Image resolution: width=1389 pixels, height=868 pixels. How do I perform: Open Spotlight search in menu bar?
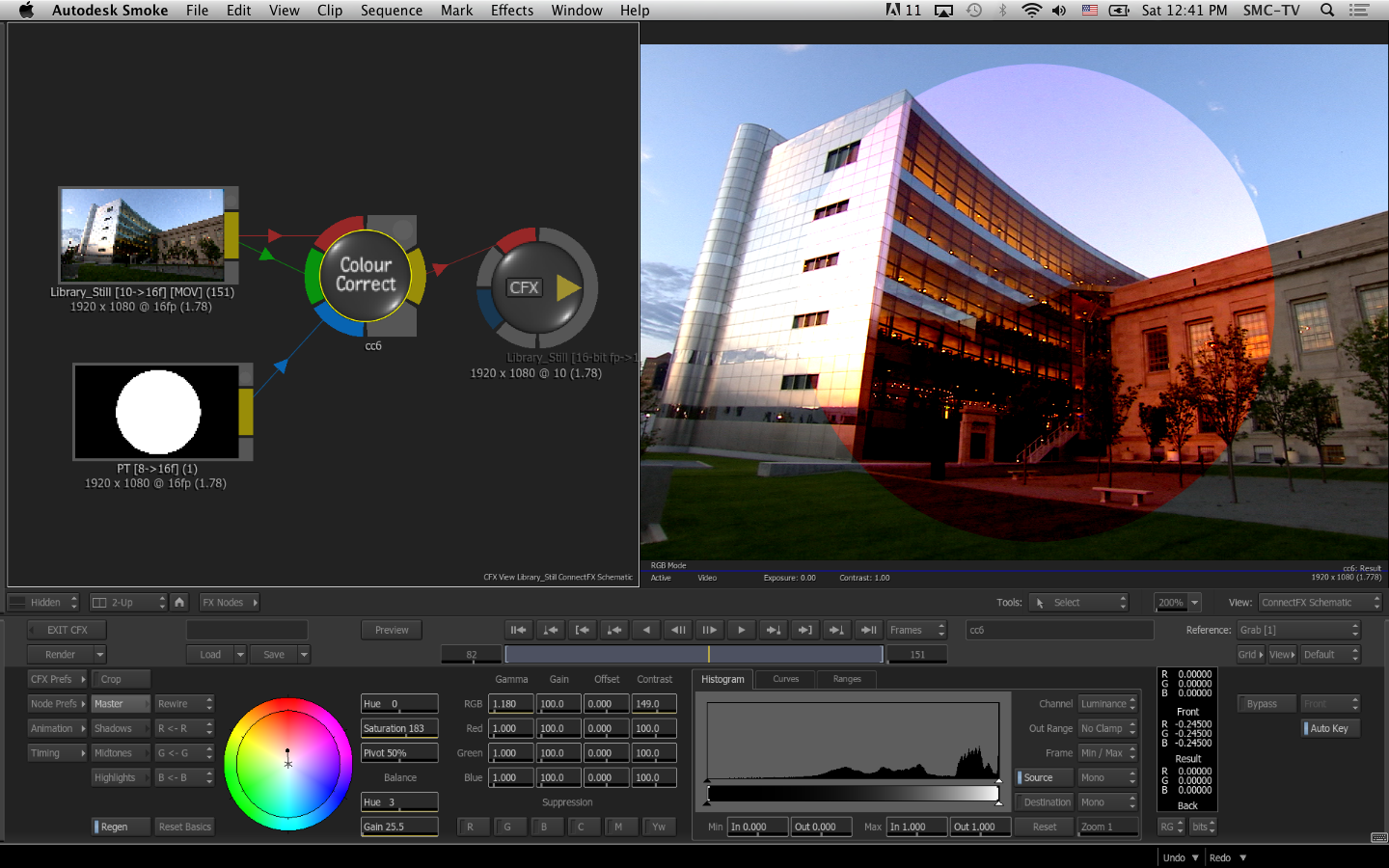1327,11
